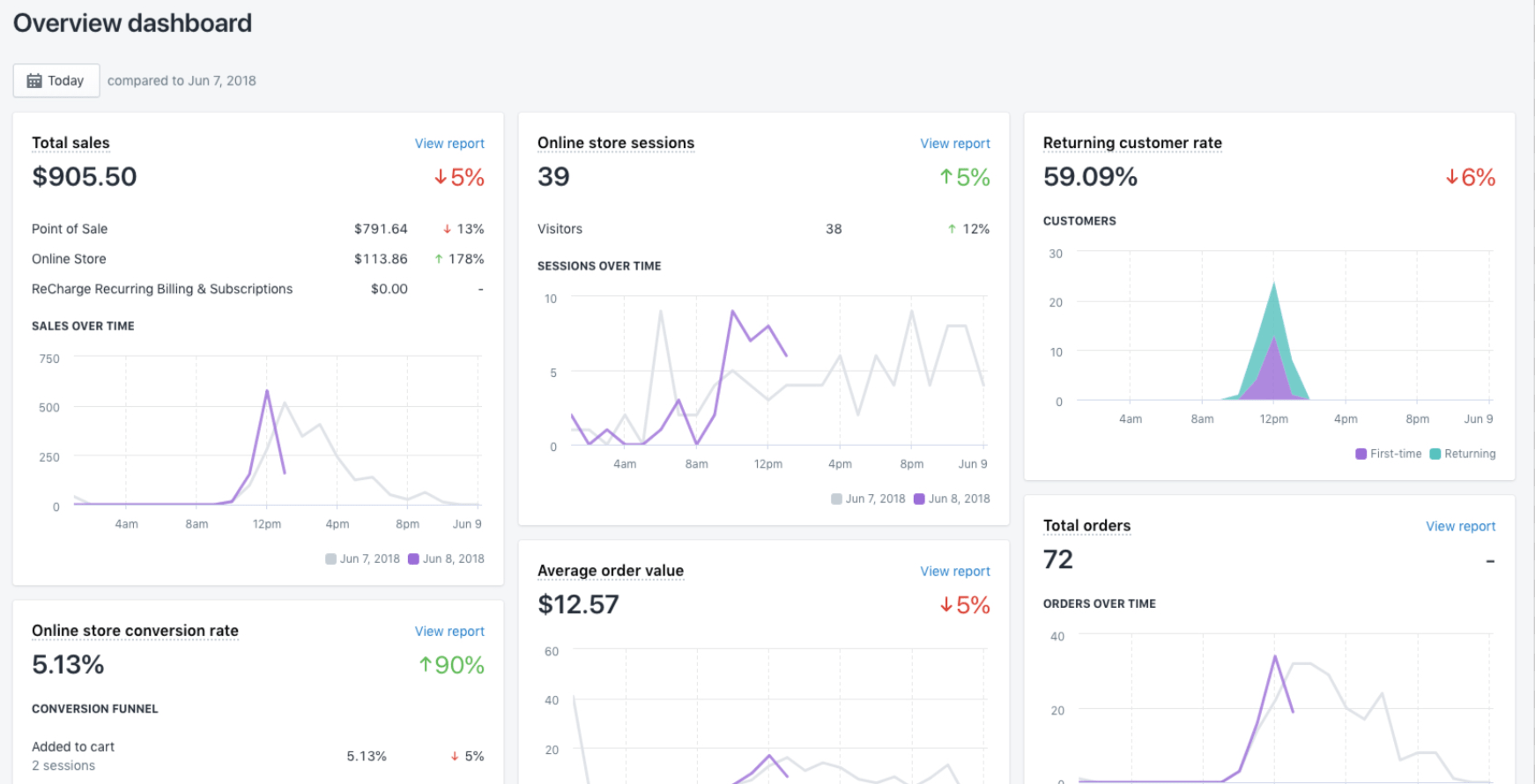
Task: Click the calendar icon in the Today button
Action: (34, 81)
